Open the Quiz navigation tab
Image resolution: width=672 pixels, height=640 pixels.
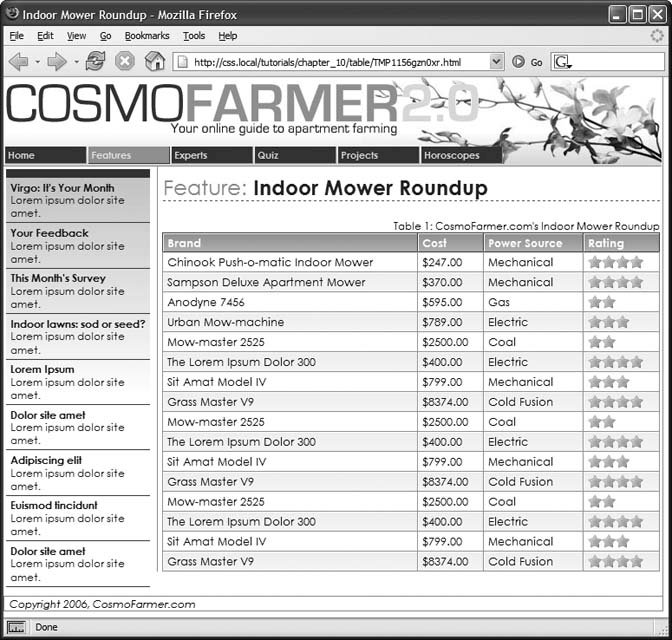(295, 155)
